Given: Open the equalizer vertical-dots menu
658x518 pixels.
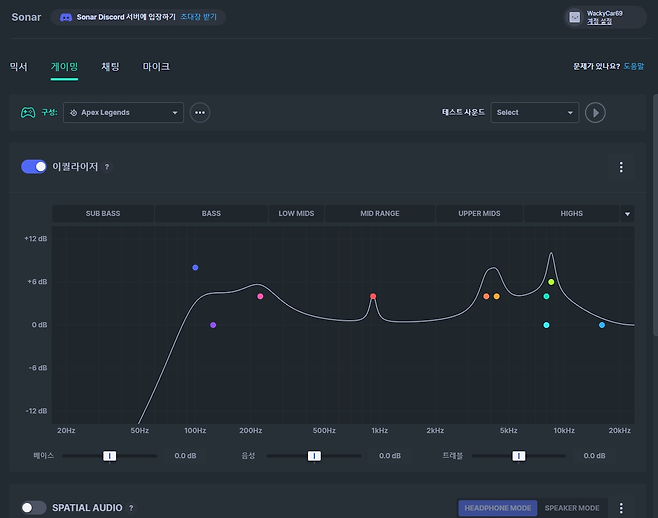Looking at the screenshot, I should coord(621,167).
